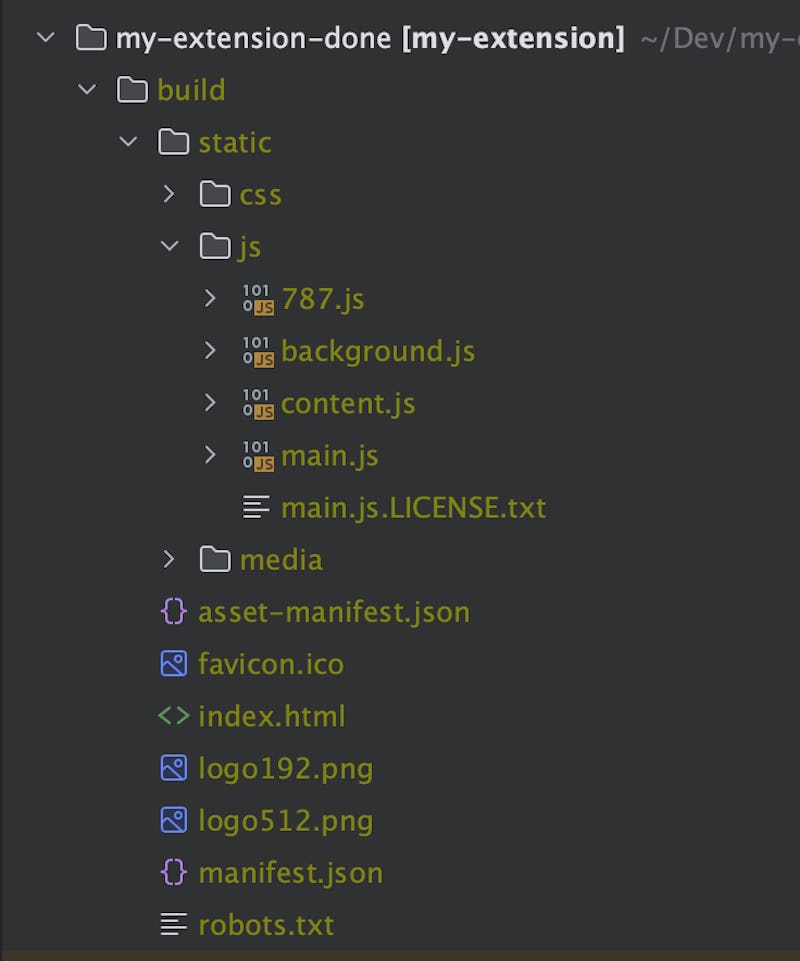The image size is (800, 961).
Task: Click the HTML icon next to index.html
Action: coord(174,716)
